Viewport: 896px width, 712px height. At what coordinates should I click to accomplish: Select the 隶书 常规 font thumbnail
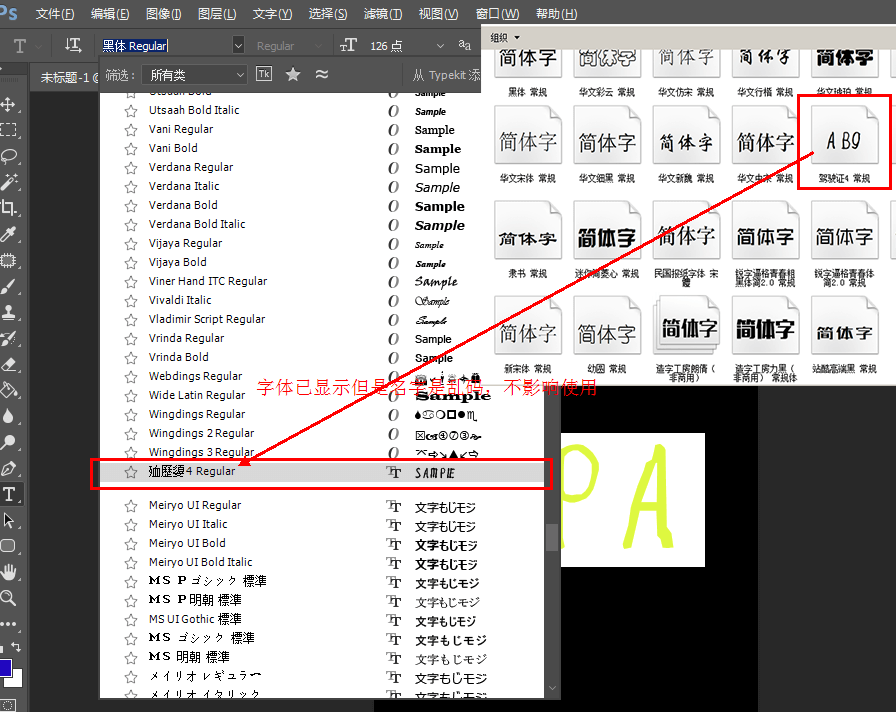(x=527, y=239)
